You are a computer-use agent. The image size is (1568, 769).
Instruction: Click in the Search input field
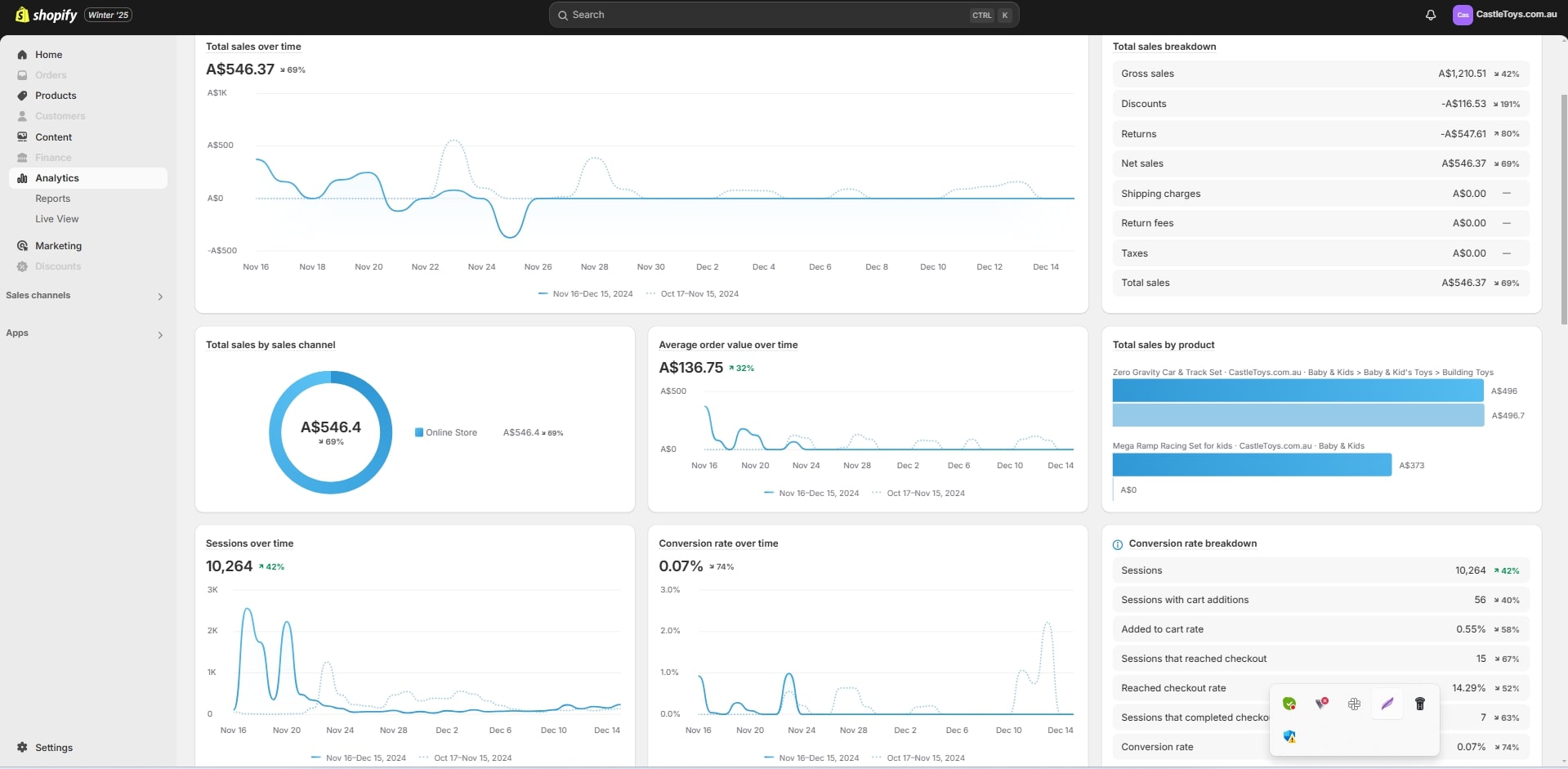pyautogui.click(x=768, y=15)
